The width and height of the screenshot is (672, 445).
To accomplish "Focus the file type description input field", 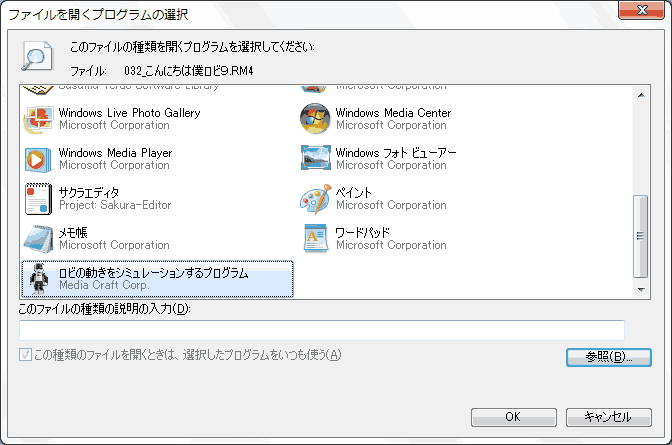I will coord(321,331).
